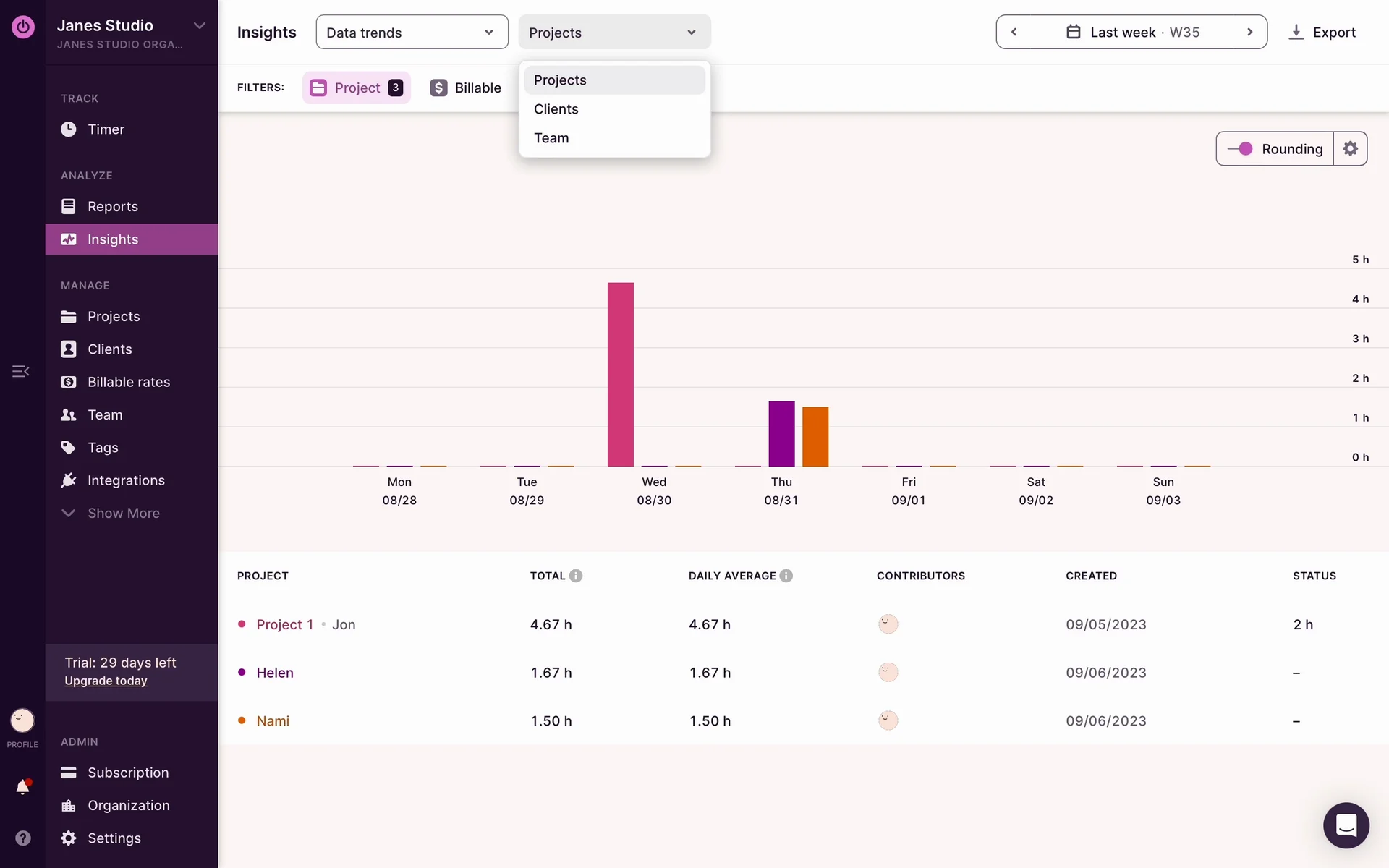
Task: Collapse sidebar using the menu icon
Action: 21,371
